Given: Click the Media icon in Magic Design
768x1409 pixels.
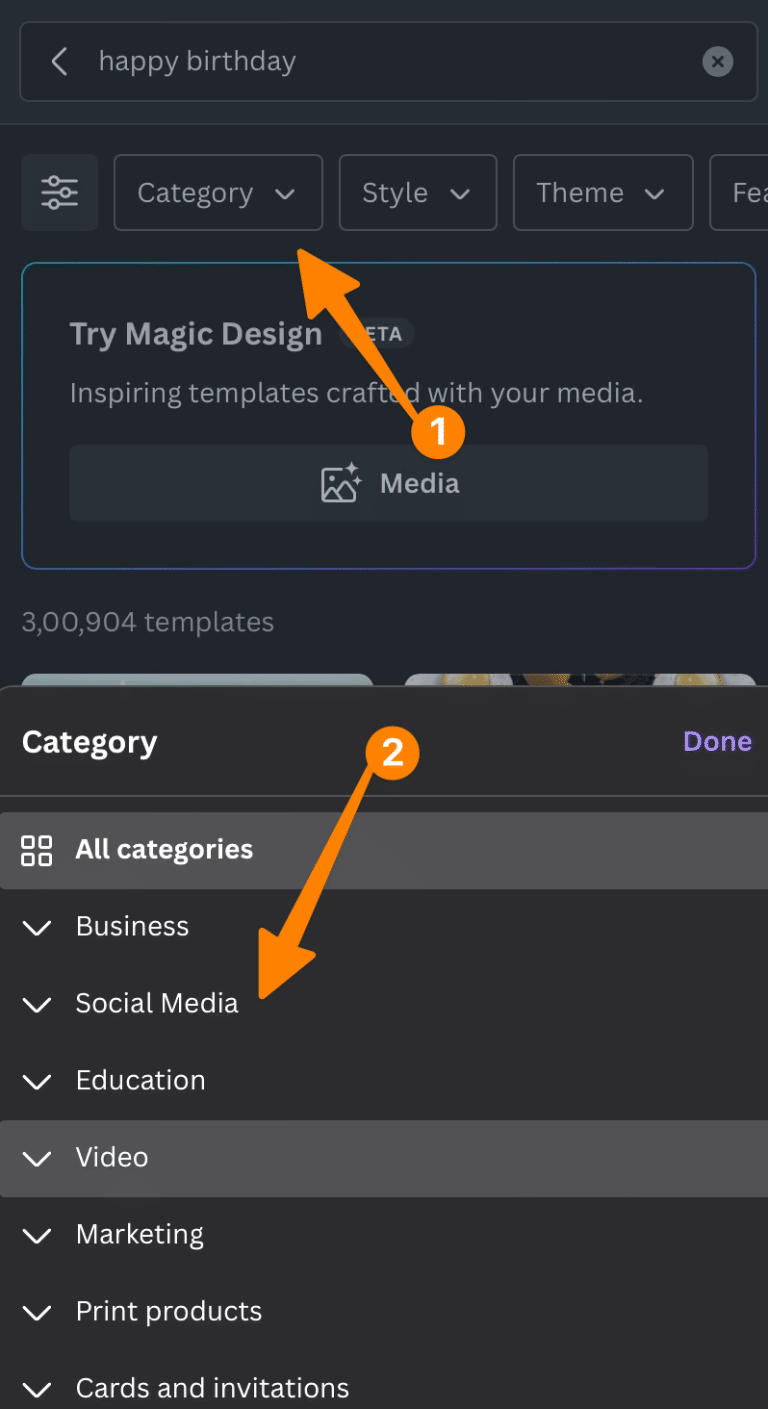Looking at the screenshot, I should click(340, 482).
